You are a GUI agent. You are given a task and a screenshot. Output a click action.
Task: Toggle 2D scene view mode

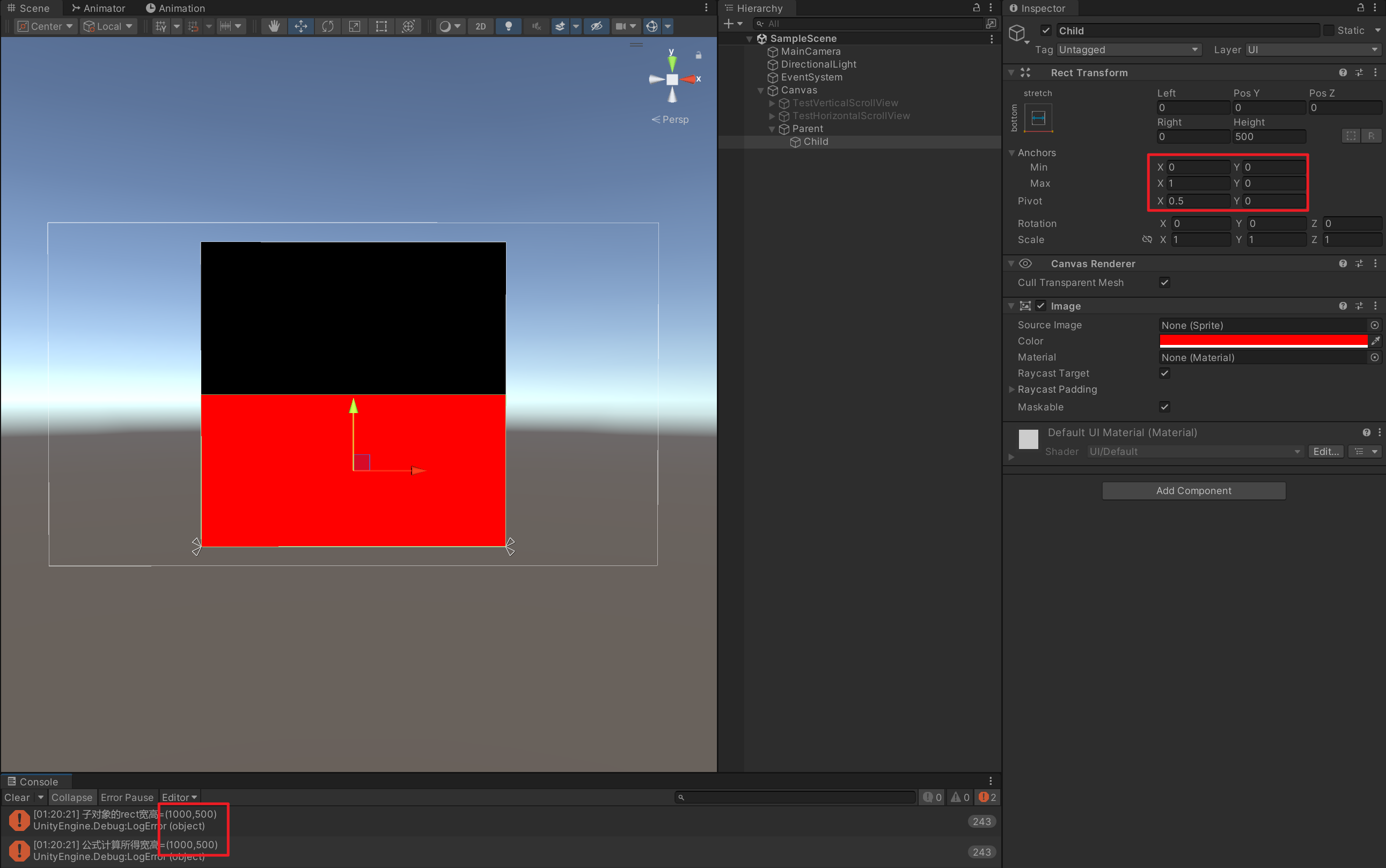pyautogui.click(x=481, y=26)
